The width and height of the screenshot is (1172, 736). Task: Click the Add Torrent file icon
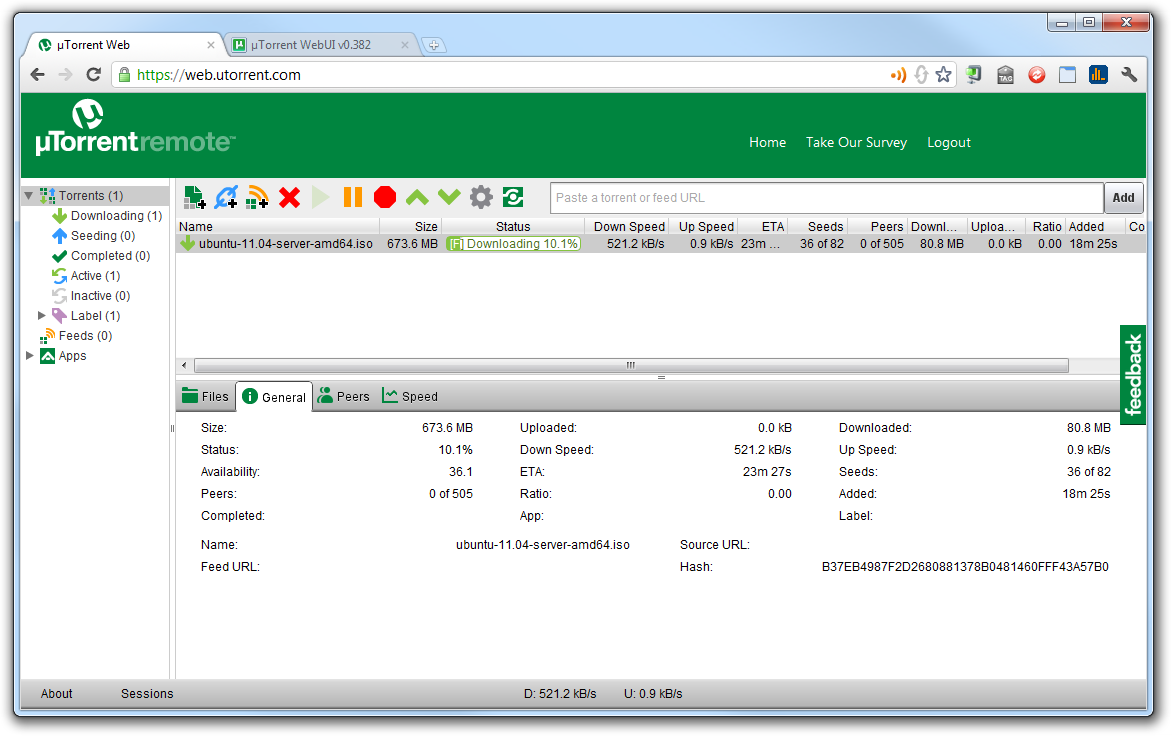pos(194,197)
